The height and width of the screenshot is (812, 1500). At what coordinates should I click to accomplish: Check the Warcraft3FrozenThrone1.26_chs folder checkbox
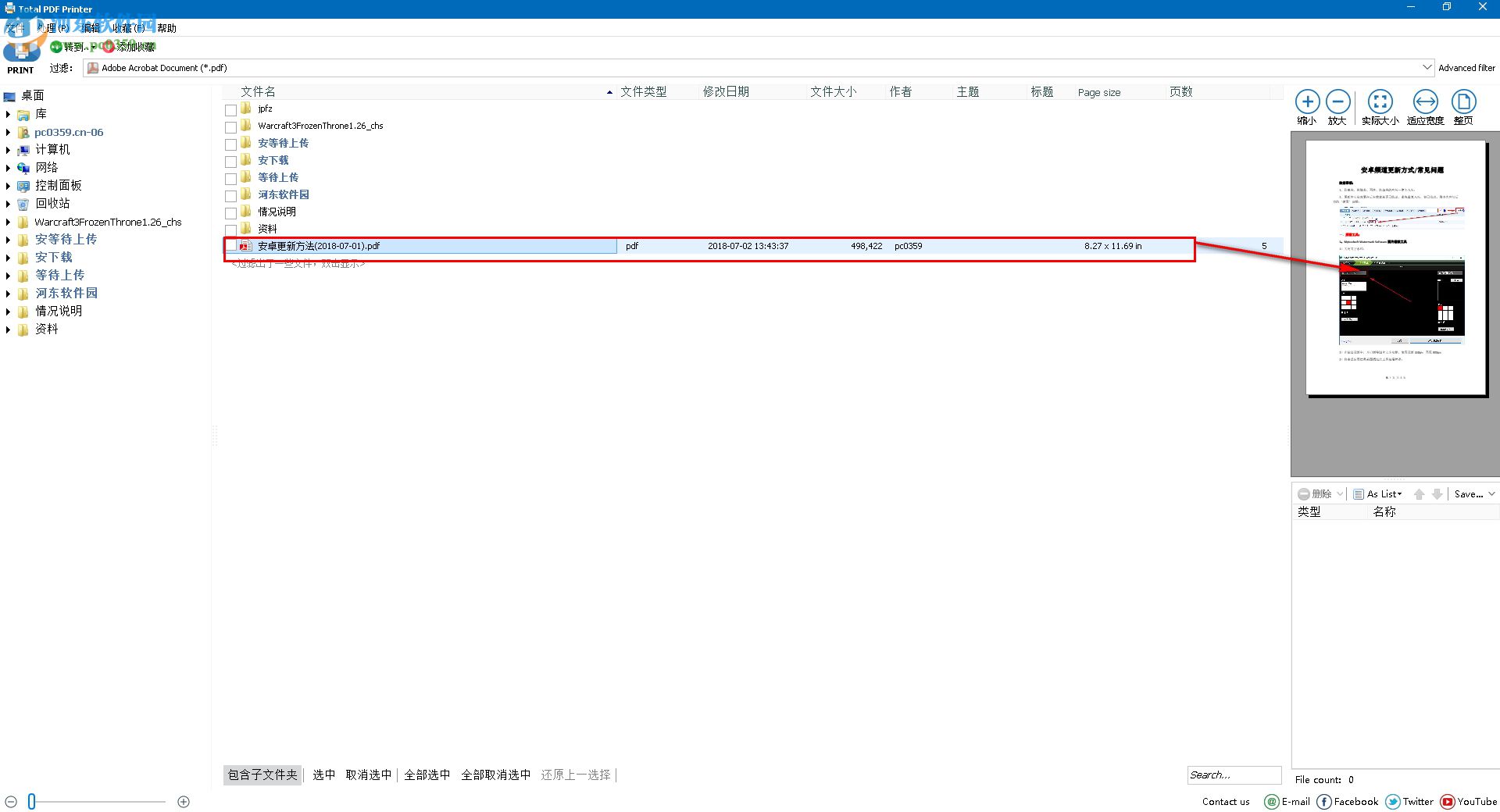[230, 126]
